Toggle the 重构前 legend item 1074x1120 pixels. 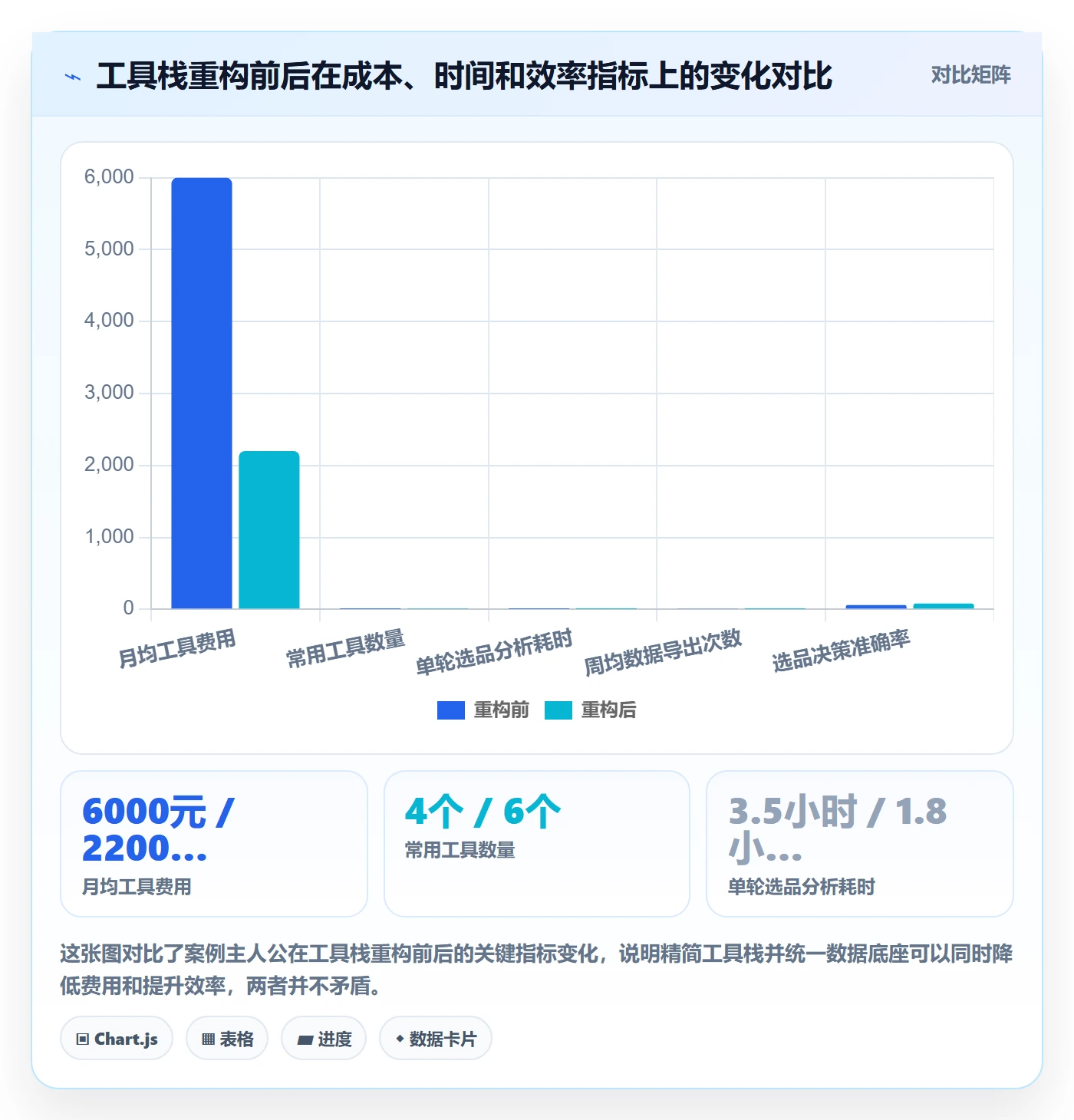point(483,710)
